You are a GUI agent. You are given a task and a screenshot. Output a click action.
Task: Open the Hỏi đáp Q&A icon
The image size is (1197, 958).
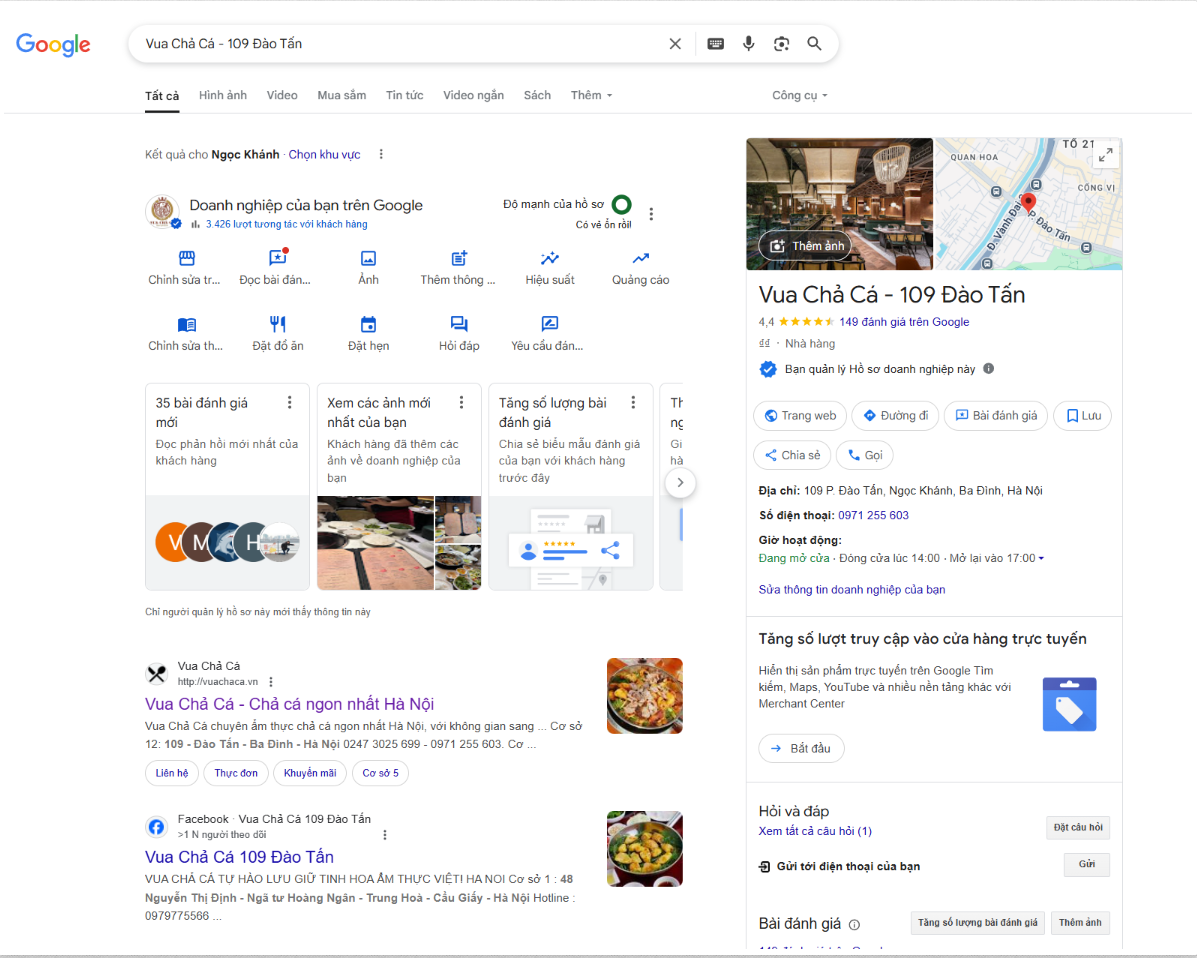[458, 324]
